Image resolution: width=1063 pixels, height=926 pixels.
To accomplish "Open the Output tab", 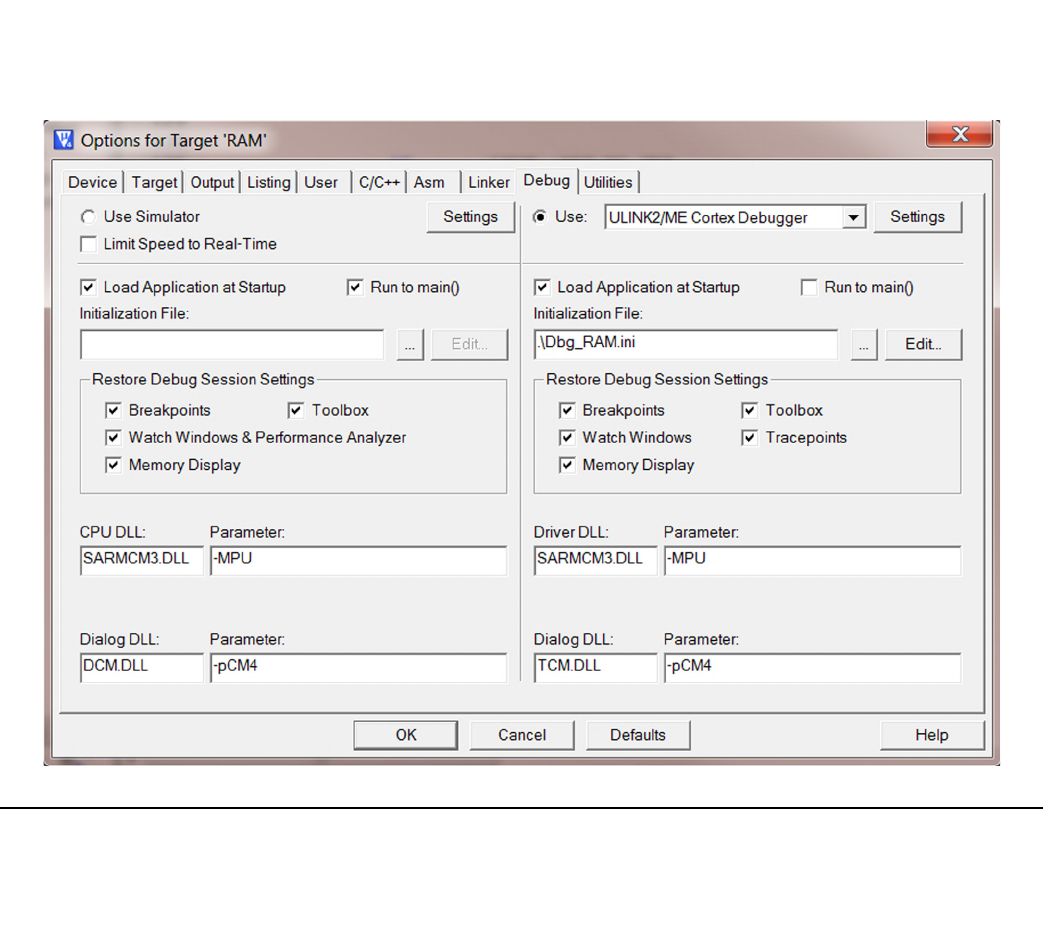I will [x=212, y=182].
